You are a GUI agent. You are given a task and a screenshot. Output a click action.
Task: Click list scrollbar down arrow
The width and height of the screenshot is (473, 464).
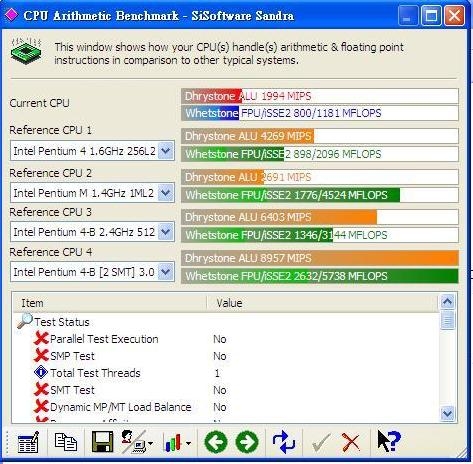(x=447, y=414)
